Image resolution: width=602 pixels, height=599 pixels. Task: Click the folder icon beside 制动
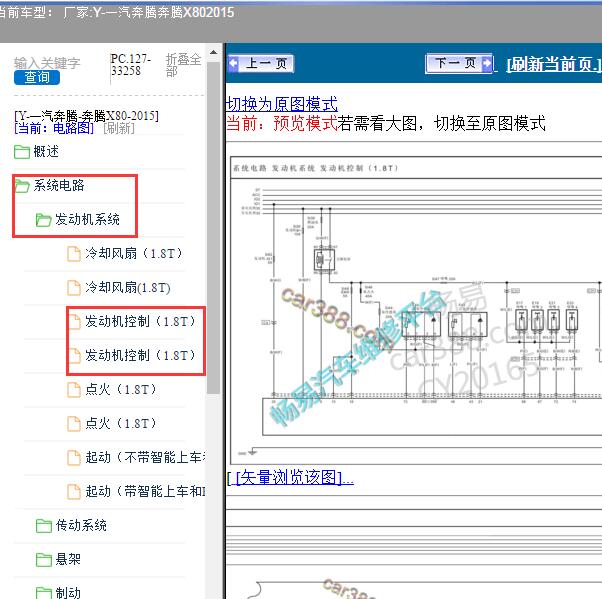point(43,593)
